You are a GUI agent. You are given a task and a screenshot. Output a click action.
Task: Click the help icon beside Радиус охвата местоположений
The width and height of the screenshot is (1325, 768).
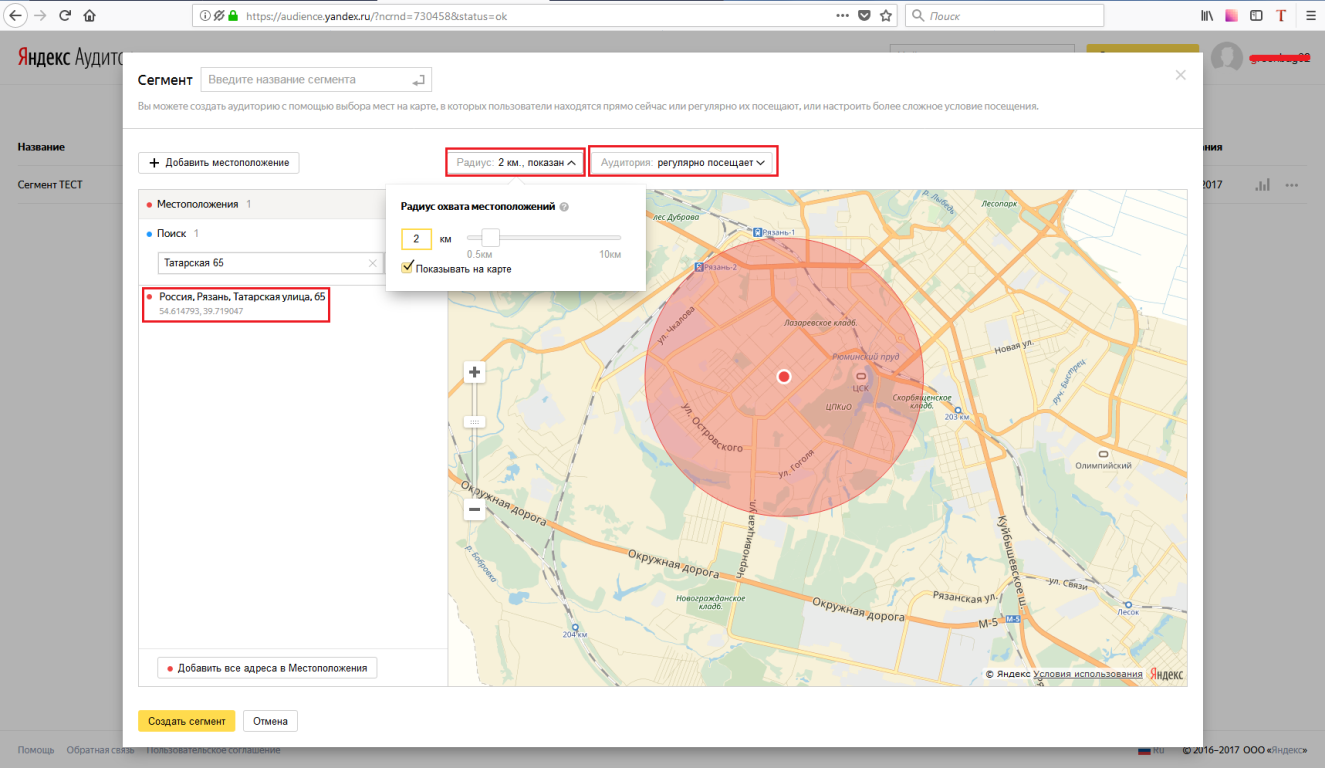click(x=564, y=207)
